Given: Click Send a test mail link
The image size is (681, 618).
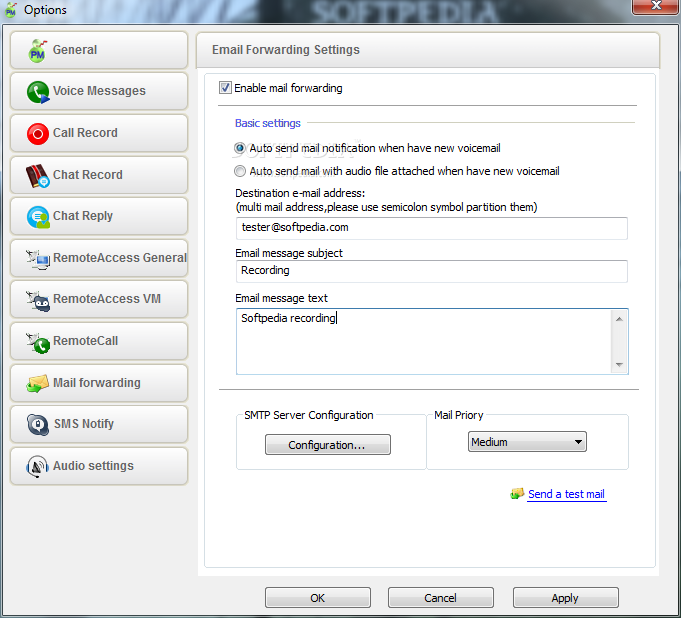Looking at the screenshot, I should (x=566, y=494).
